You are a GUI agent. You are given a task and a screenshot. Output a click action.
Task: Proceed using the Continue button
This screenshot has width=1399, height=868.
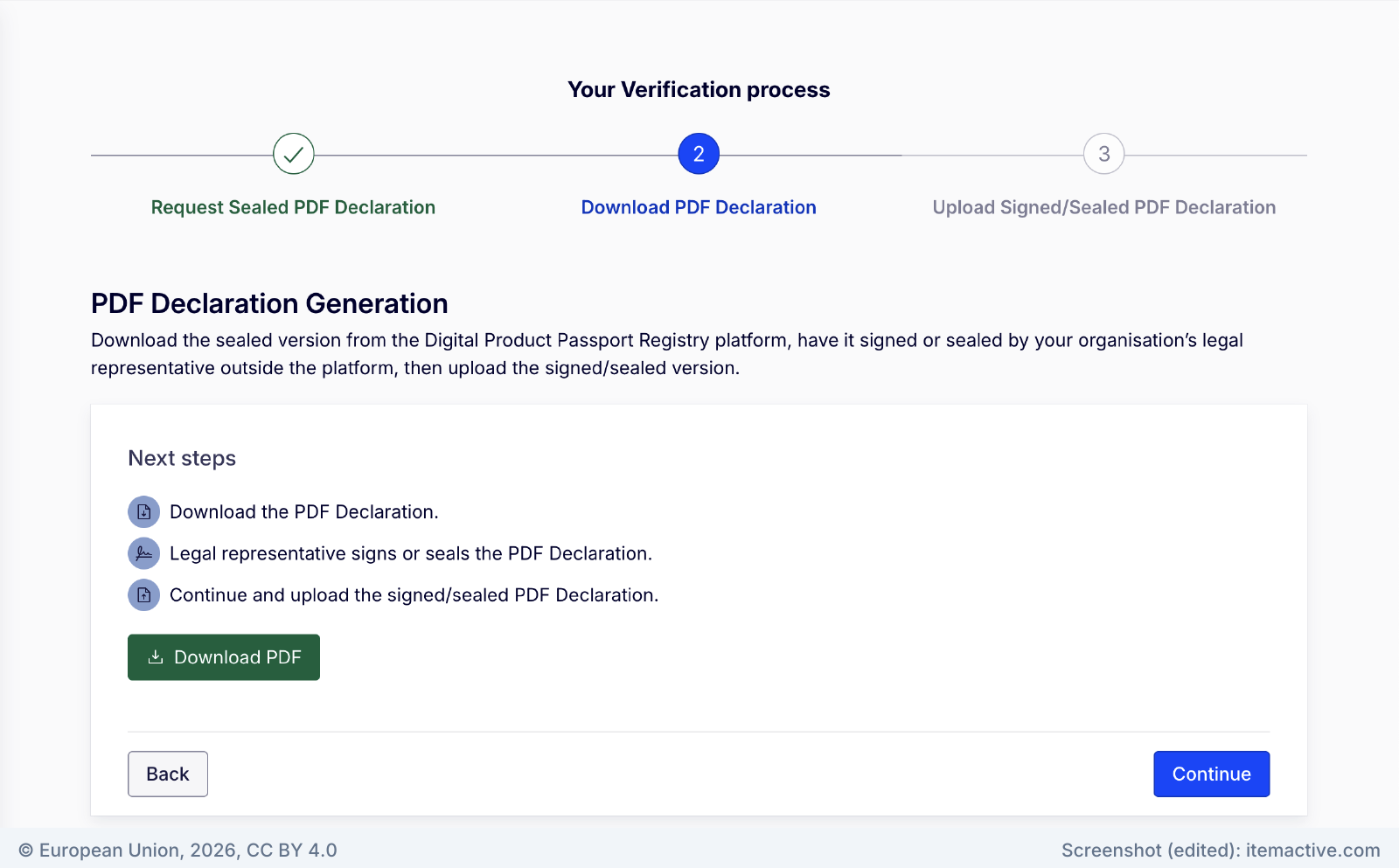pyautogui.click(x=1211, y=774)
